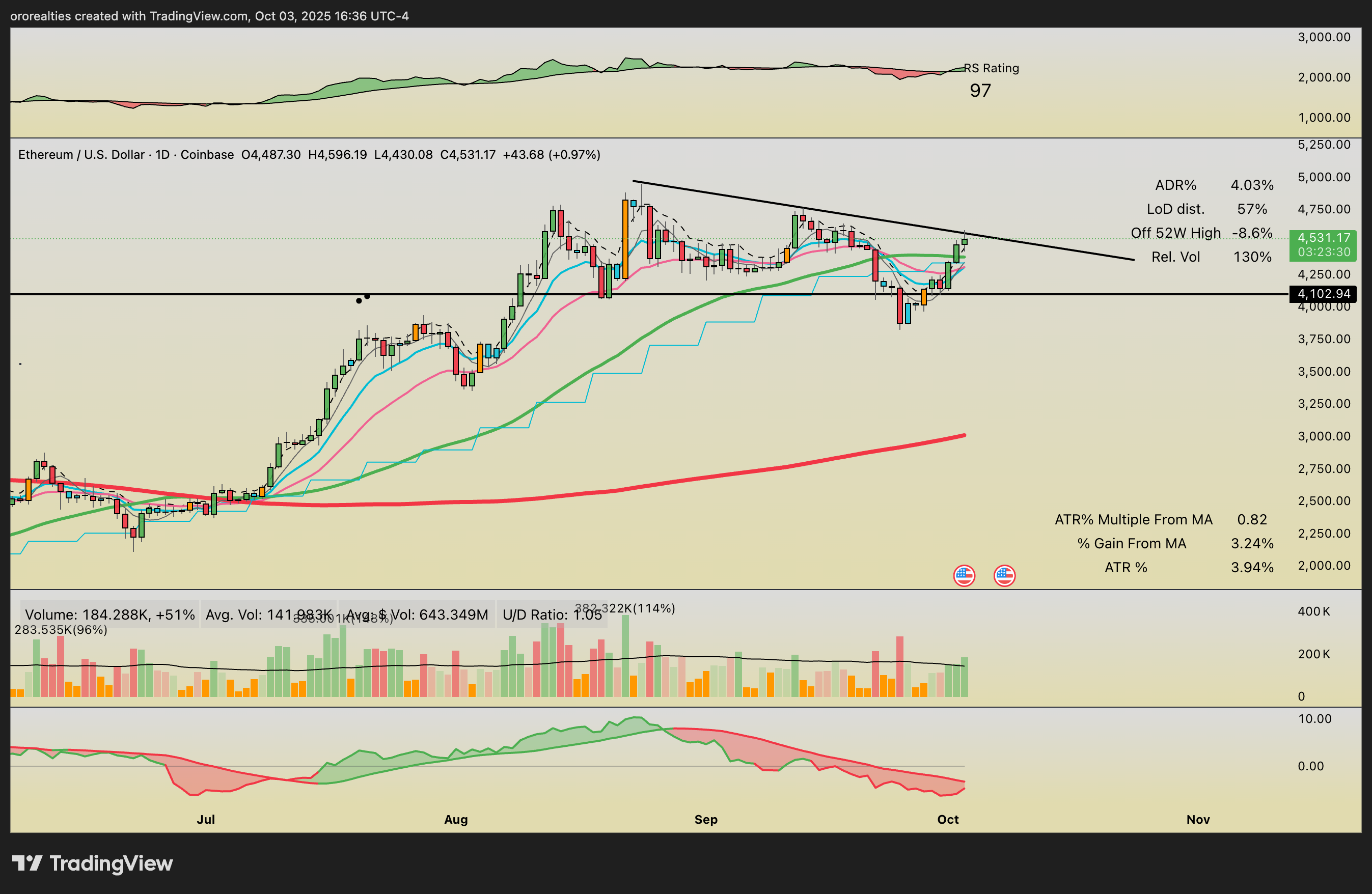Click the TradingView.com header text
Image resolution: width=1372 pixels, height=894 pixels.
click(x=200, y=16)
